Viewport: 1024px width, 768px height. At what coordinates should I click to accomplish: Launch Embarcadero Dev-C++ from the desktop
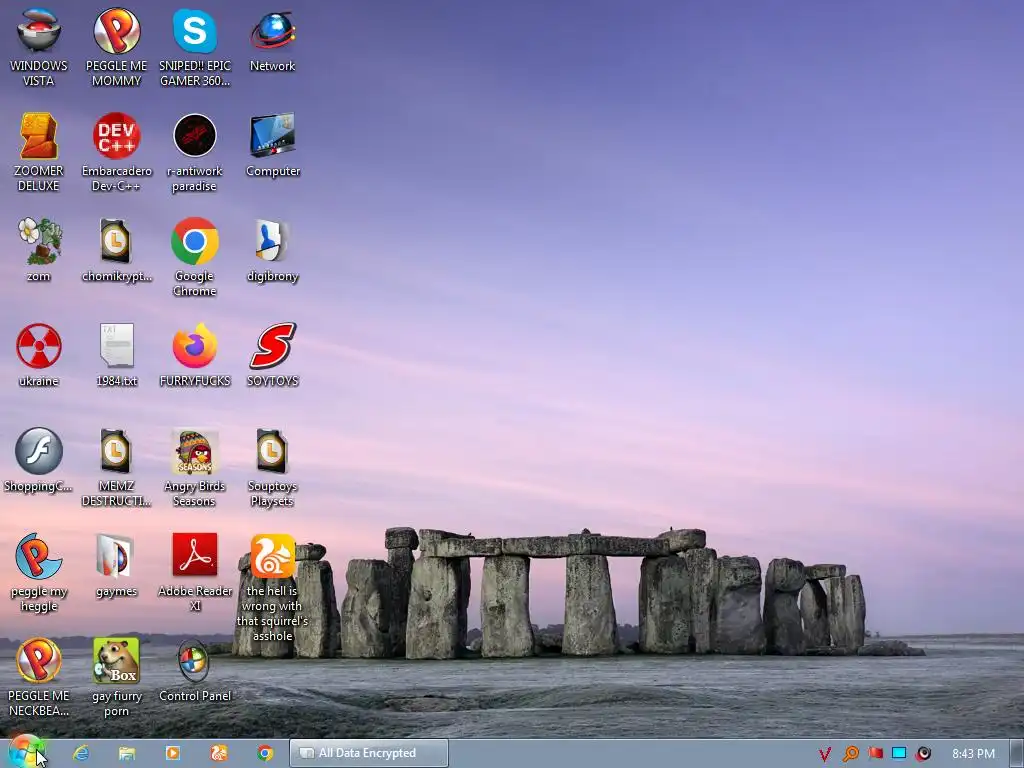point(116,152)
